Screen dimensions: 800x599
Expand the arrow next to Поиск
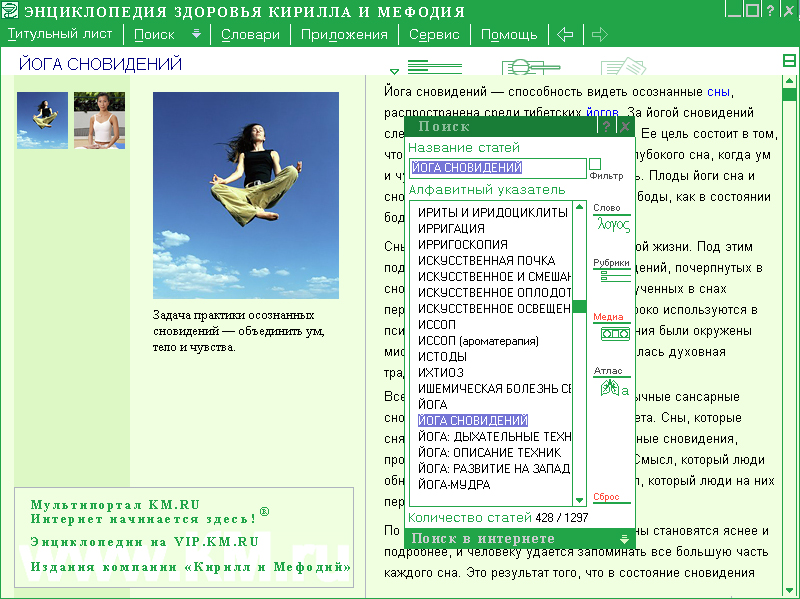coord(196,34)
